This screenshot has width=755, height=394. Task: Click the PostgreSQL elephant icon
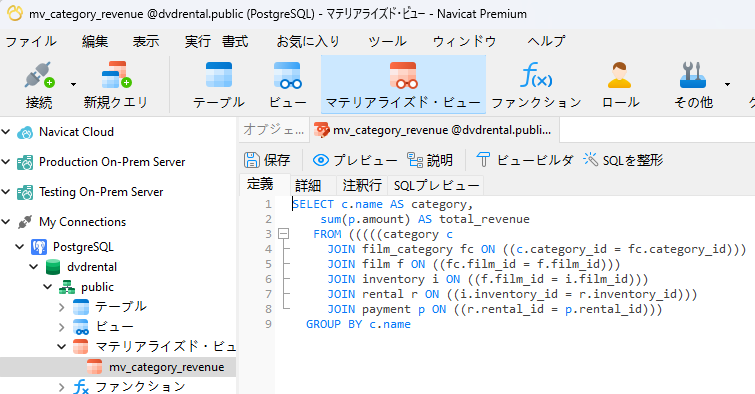39,247
